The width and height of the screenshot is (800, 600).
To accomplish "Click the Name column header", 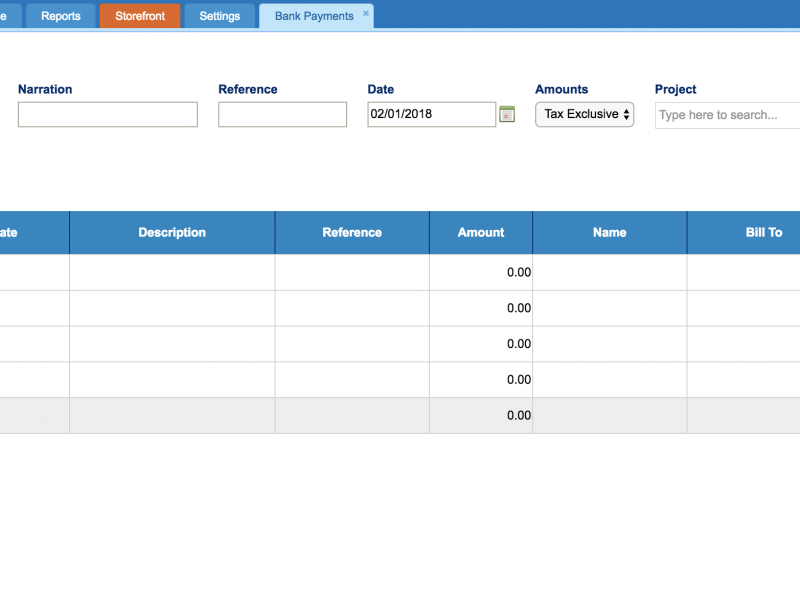I will click(610, 233).
